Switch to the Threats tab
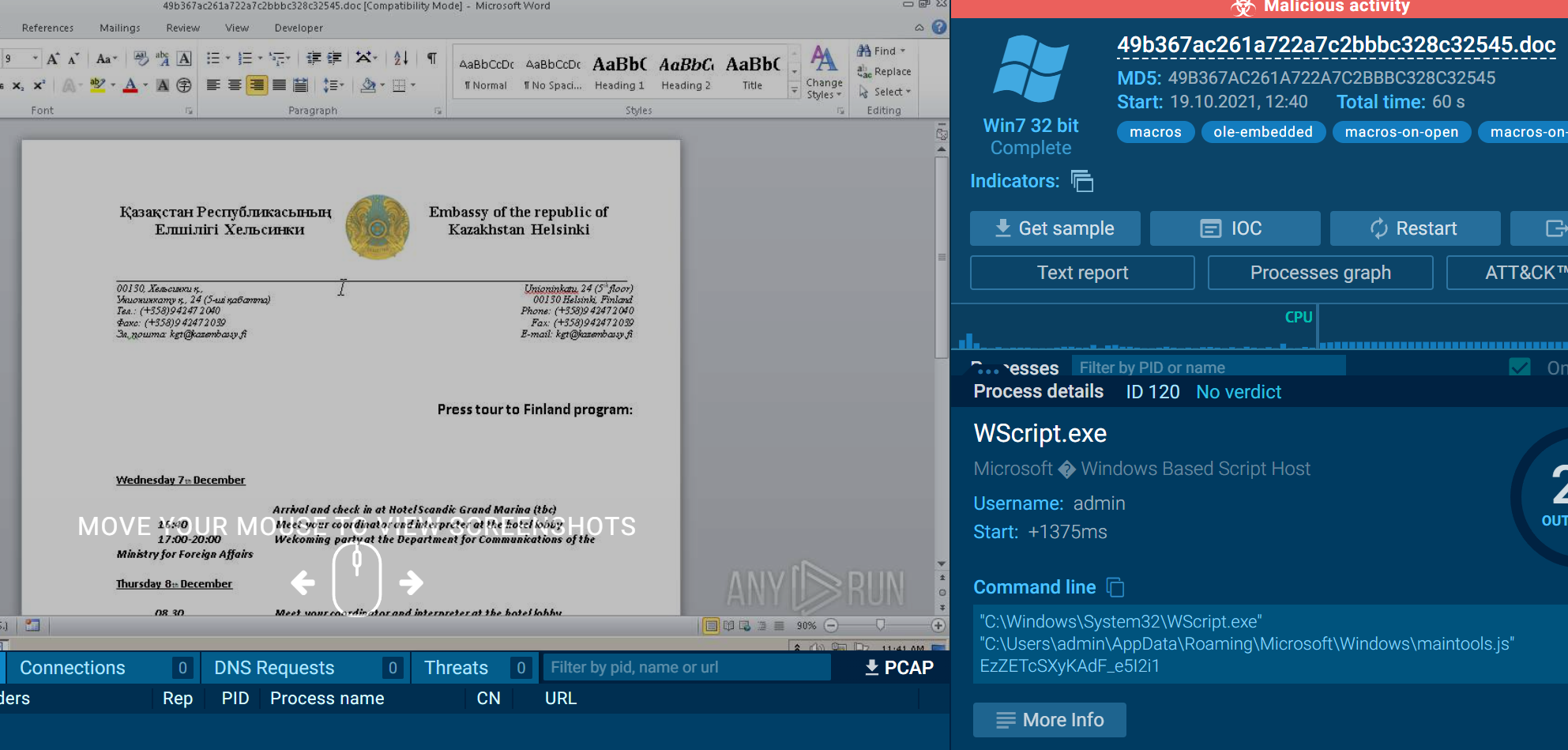Viewport: 1568px width, 750px height. coord(475,668)
